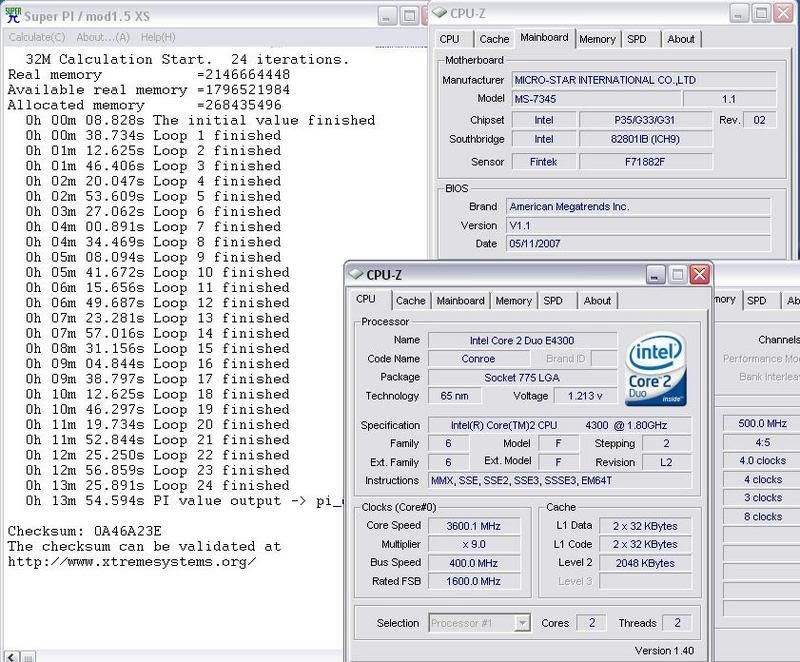This screenshot has height=662, width=800.
Task: Open the Processor #1 selection dropdown
Action: click(480, 623)
